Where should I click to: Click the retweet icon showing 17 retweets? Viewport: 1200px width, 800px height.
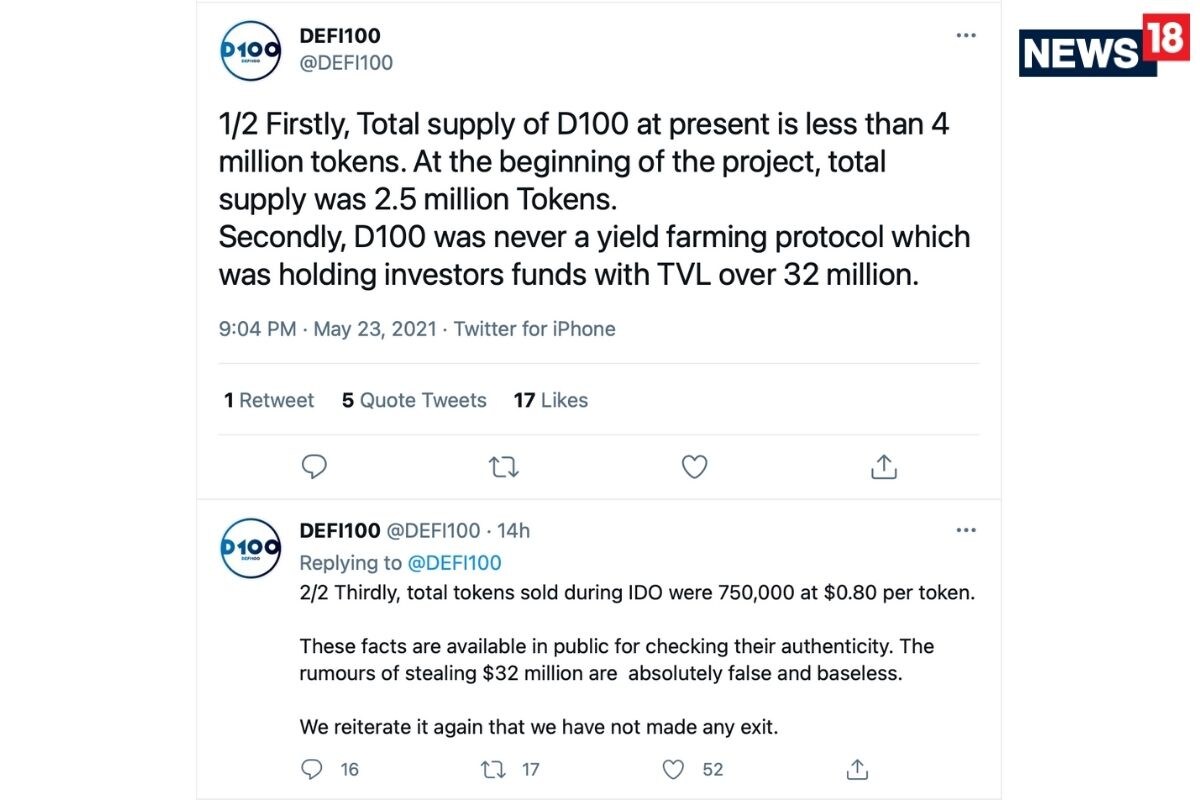pyautogui.click(x=491, y=769)
